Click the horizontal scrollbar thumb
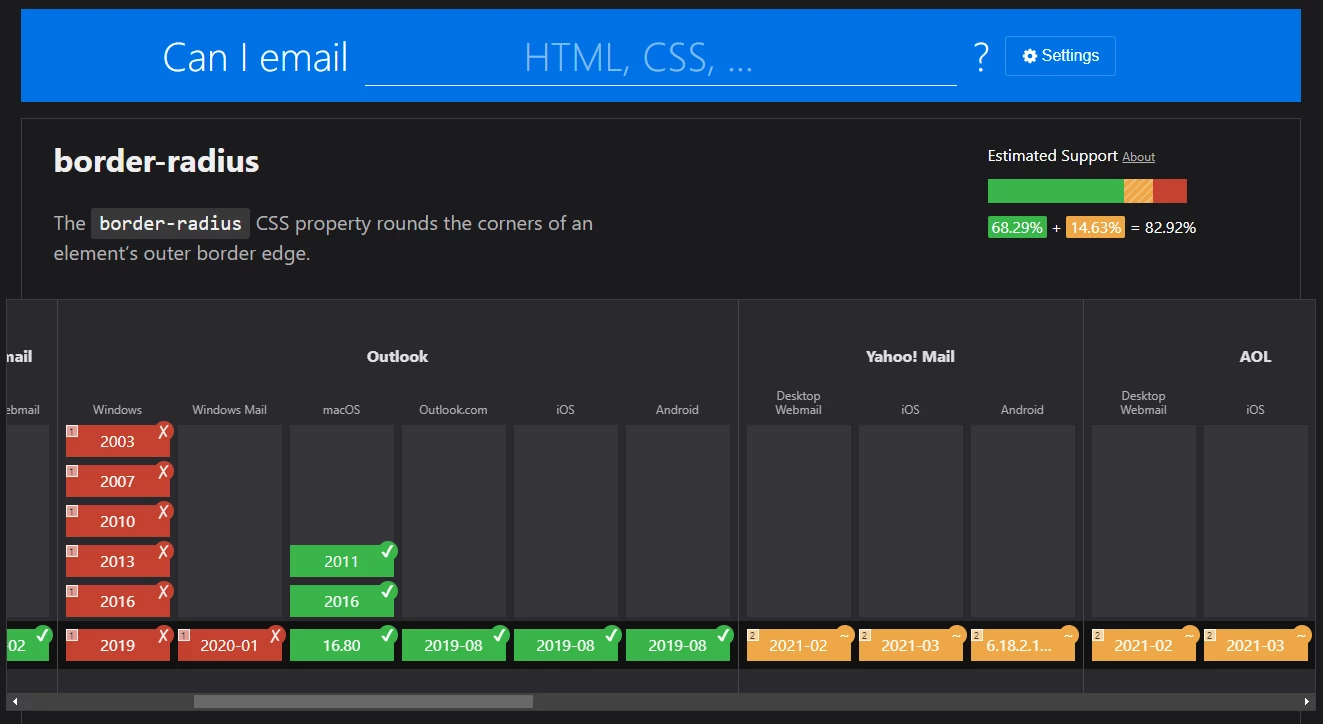The height and width of the screenshot is (724, 1323). [x=363, y=702]
